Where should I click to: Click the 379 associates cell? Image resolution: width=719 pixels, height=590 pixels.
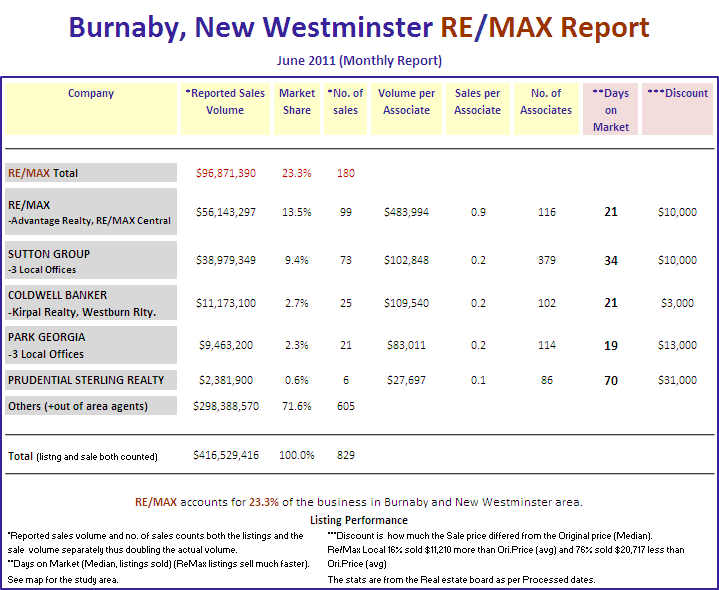click(x=547, y=260)
